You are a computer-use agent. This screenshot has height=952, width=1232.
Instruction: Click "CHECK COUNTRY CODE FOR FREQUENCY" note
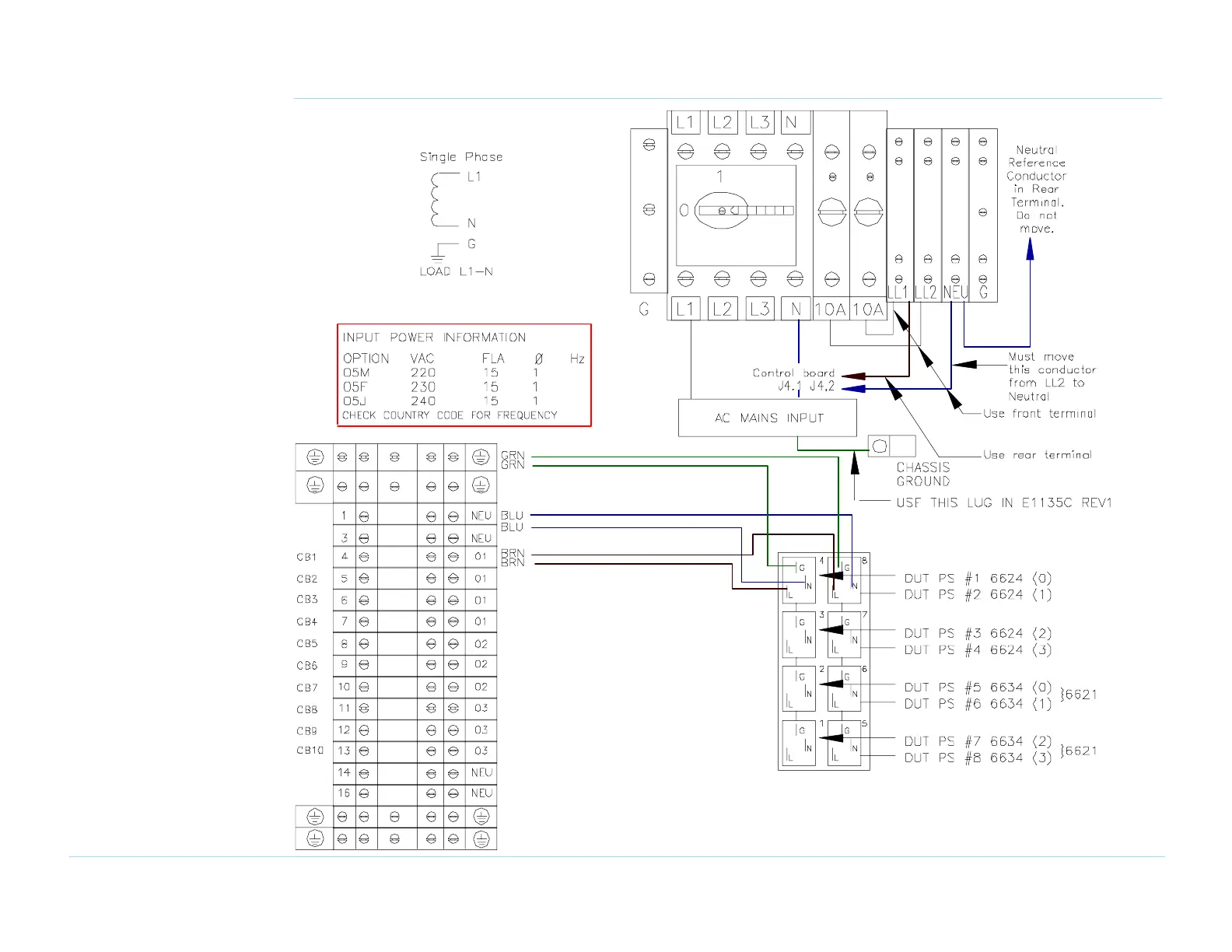[x=450, y=415]
